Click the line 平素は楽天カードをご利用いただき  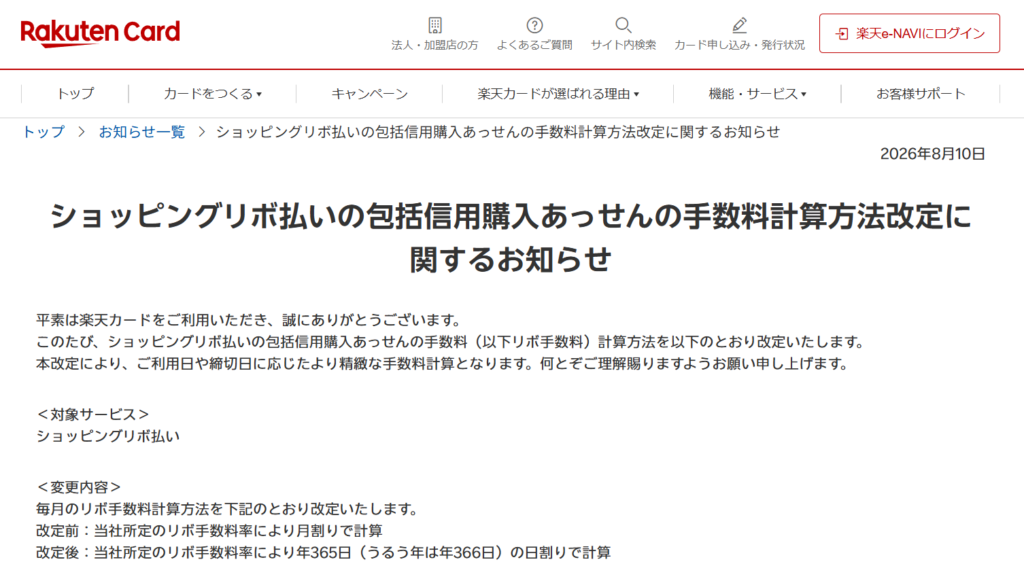[x=249, y=320]
